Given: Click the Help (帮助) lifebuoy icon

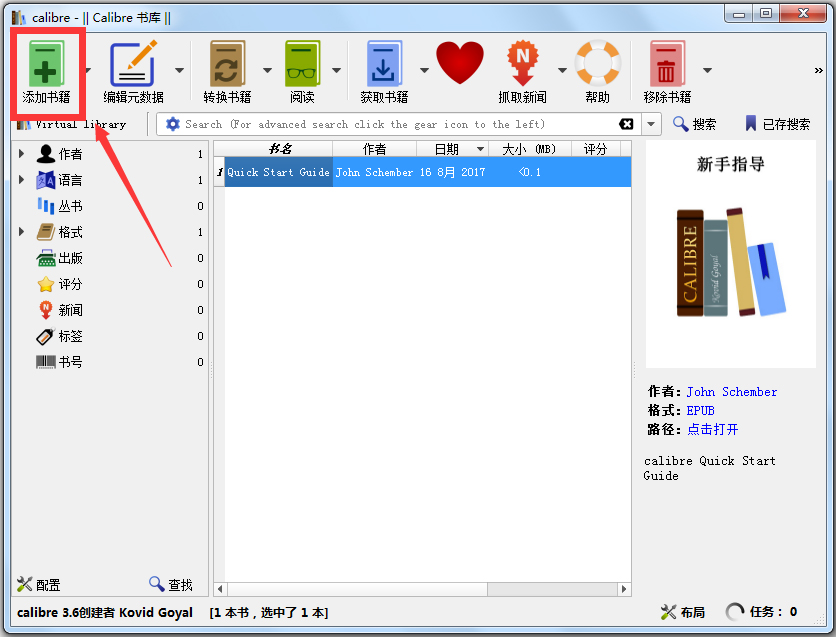Looking at the screenshot, I should [x=597, y=63].
